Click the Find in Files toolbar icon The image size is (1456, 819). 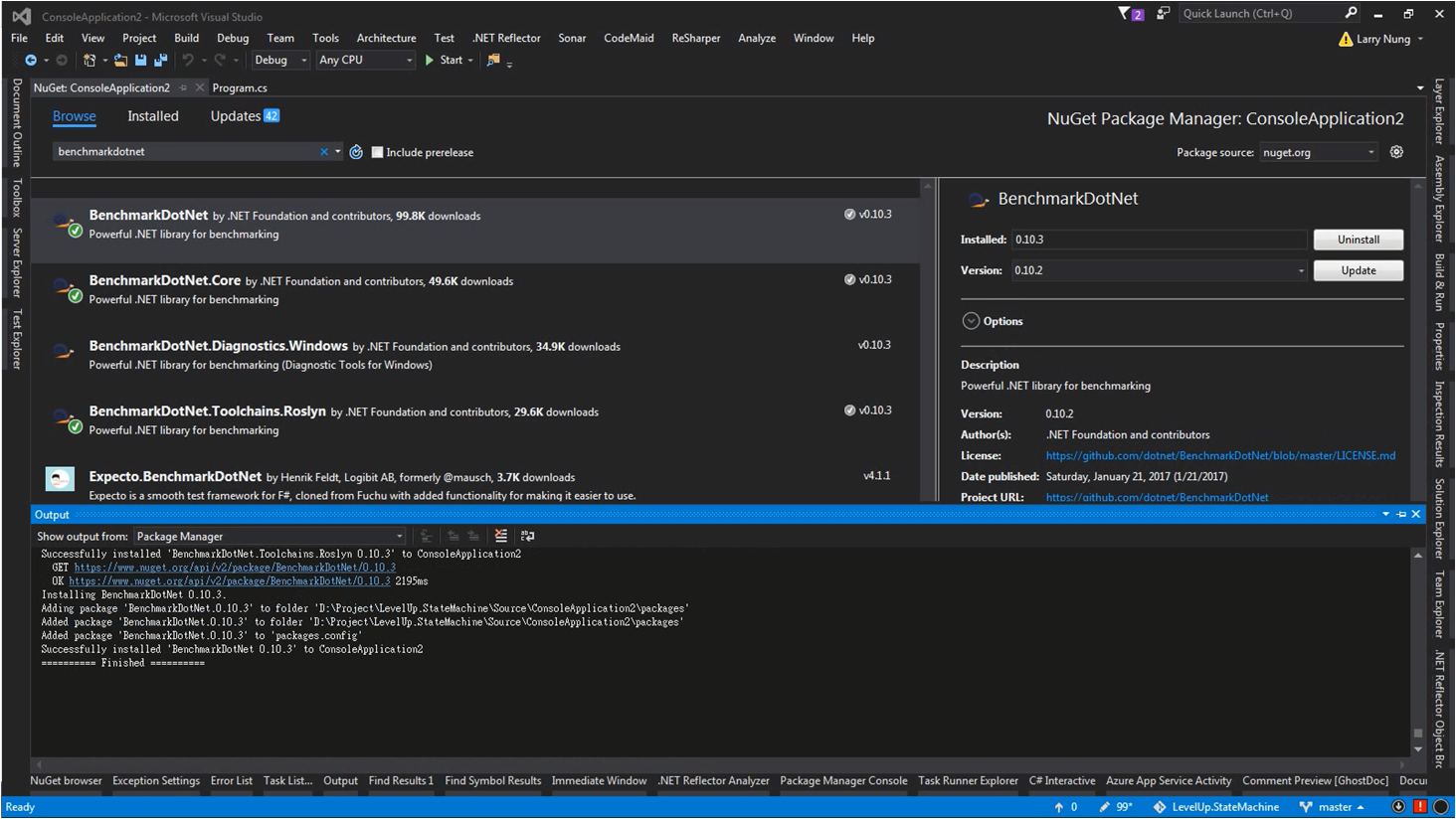tap(493, 61)
